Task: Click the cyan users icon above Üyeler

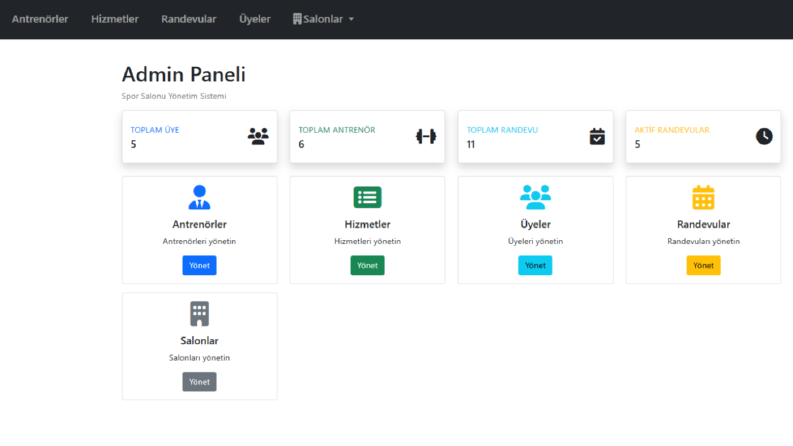Action: [536, 197]
